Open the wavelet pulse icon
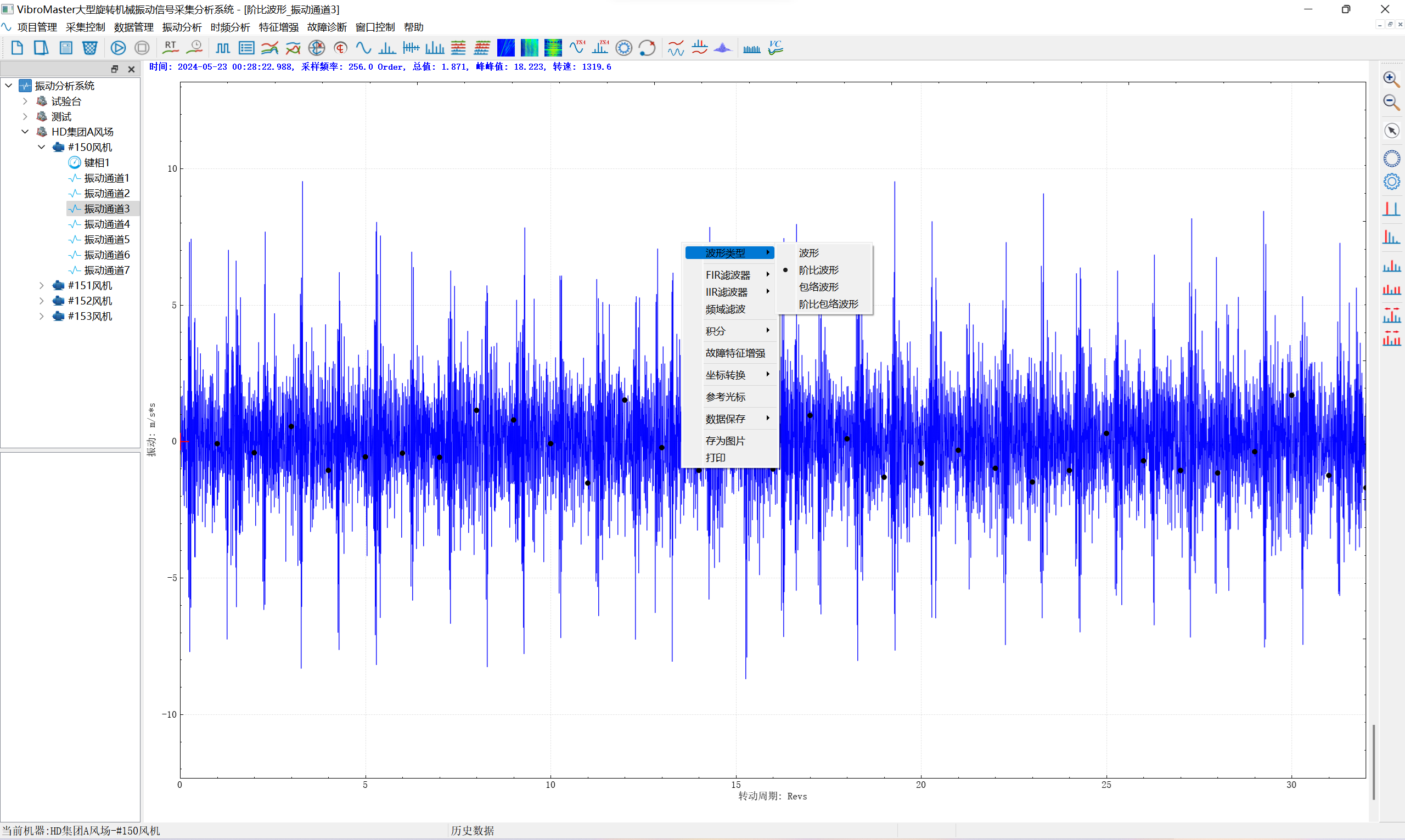The width and height of the screenshot is (1405, 840). [723, 48]
